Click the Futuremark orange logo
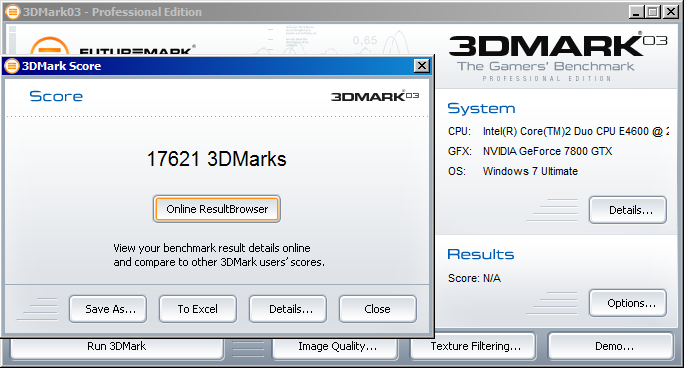Viewport: 684px width, 368px height. tap(49, 46)
